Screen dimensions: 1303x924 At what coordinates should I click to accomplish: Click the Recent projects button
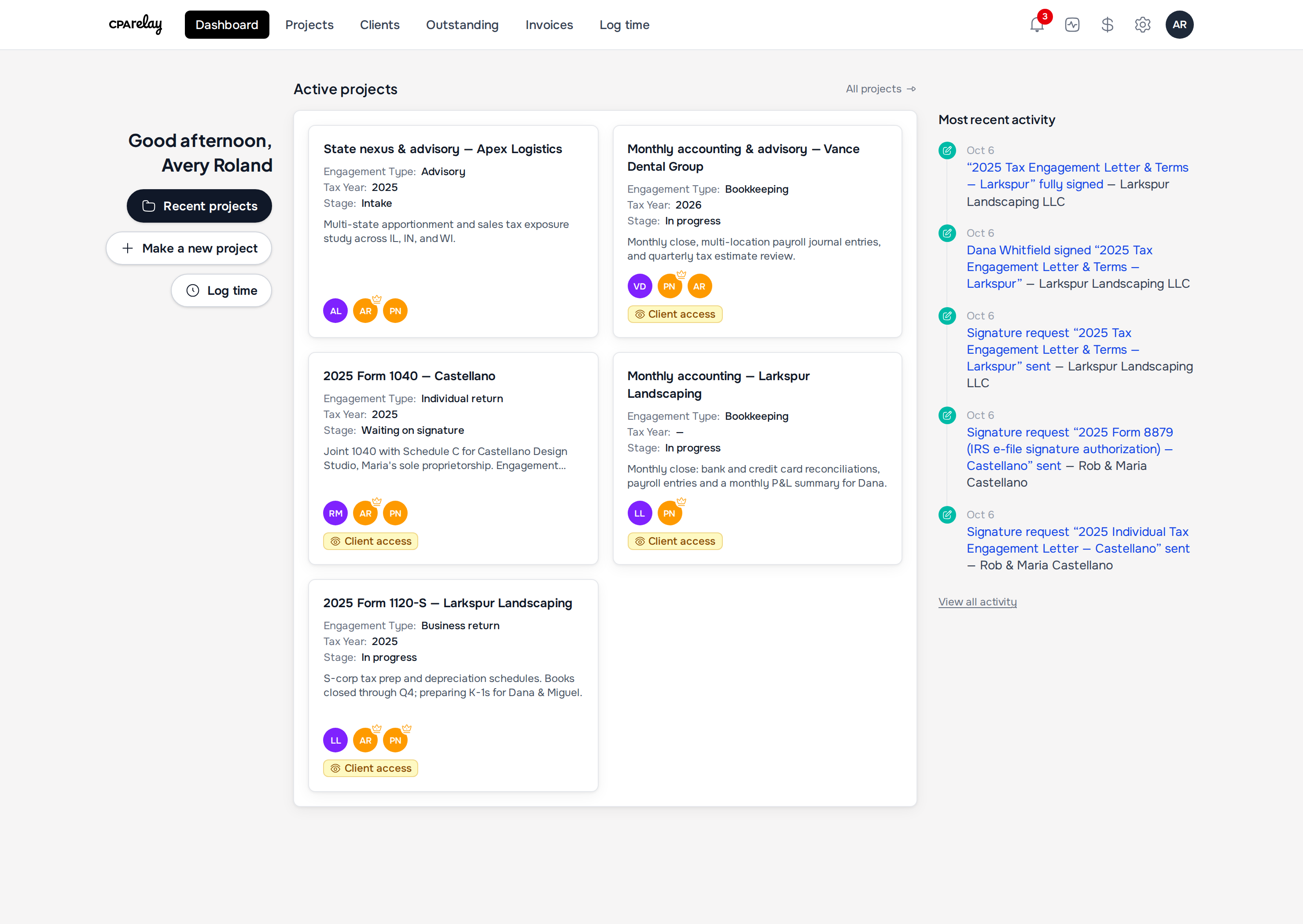coord(199,206)
